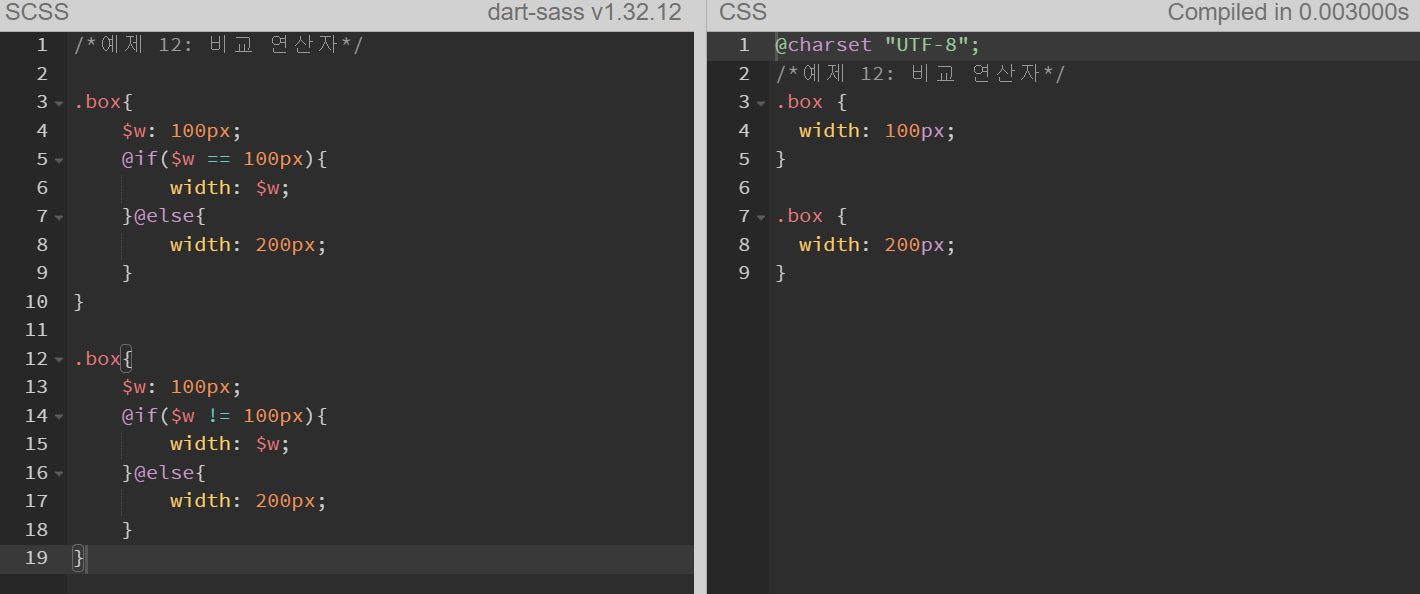Click line number 9 in the CSS gutter
Viewport: 1420px width, 594px height.
(x=744, y=273)
